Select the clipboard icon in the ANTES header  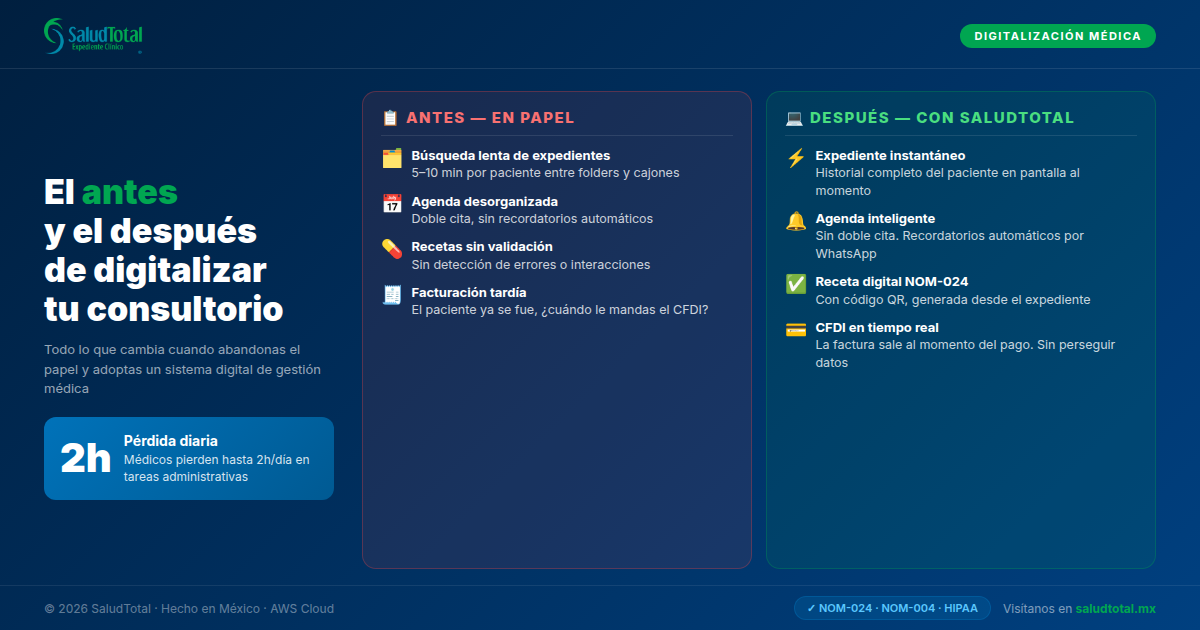click(x=389, y=117)
